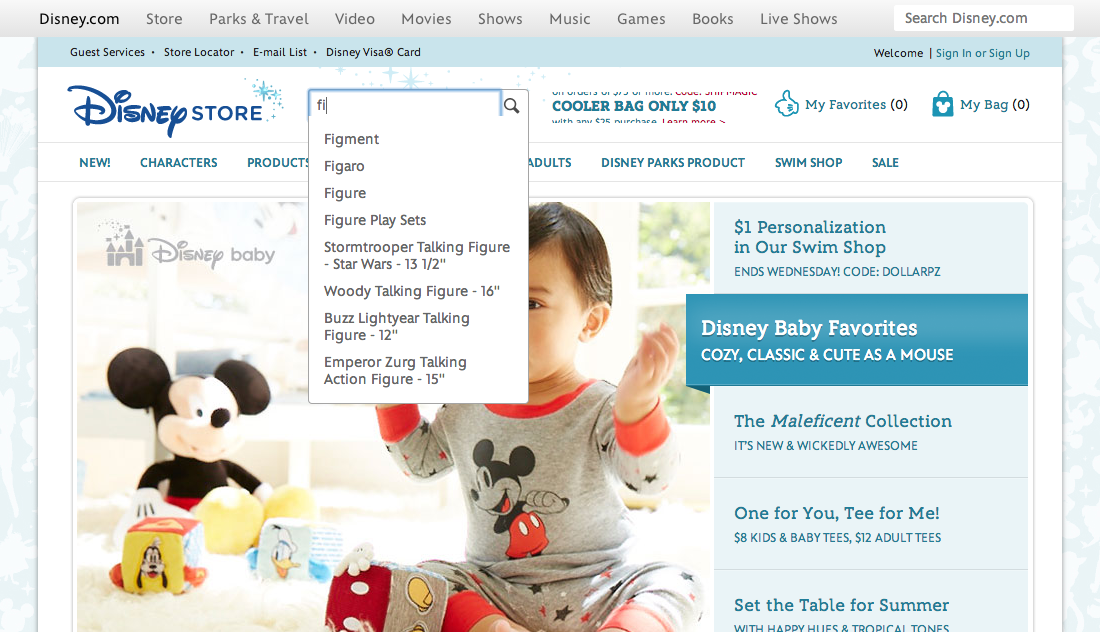Select $1 Personalization Swim Shop promo

coord(871,248)
